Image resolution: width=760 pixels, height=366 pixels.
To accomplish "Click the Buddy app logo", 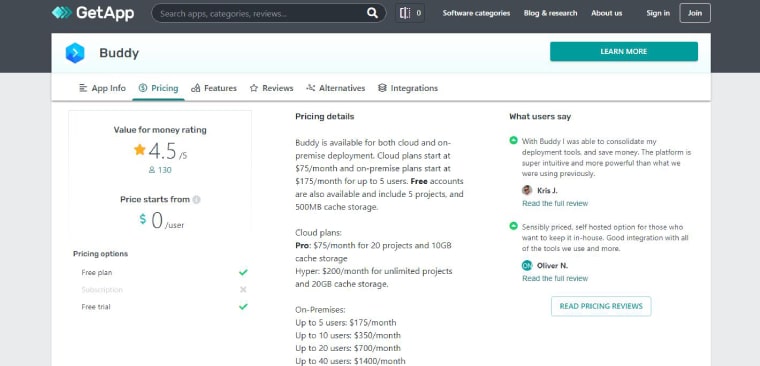I will (75, 53).
